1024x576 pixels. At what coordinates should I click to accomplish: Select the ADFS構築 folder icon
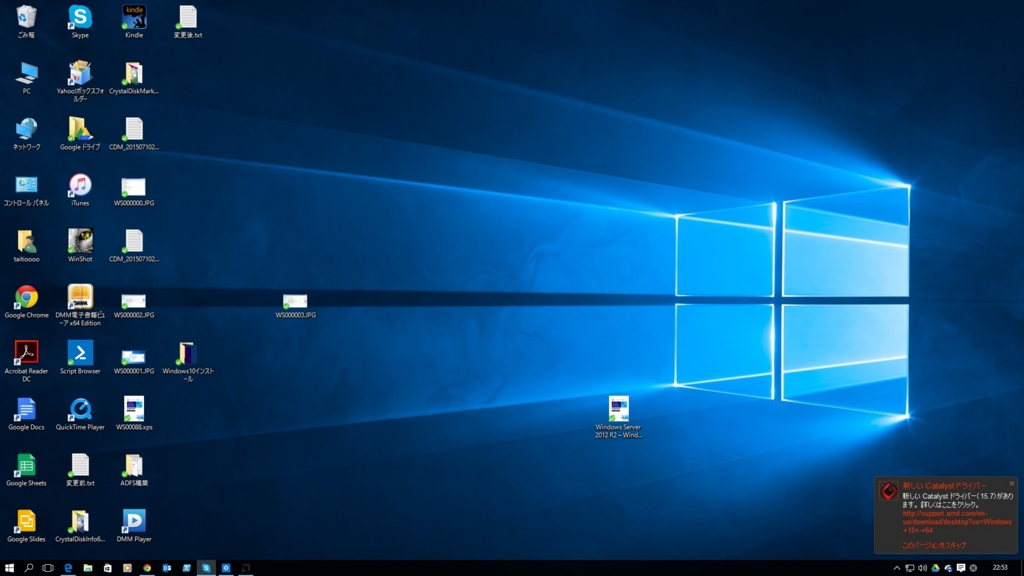click(x=134, y=470)
